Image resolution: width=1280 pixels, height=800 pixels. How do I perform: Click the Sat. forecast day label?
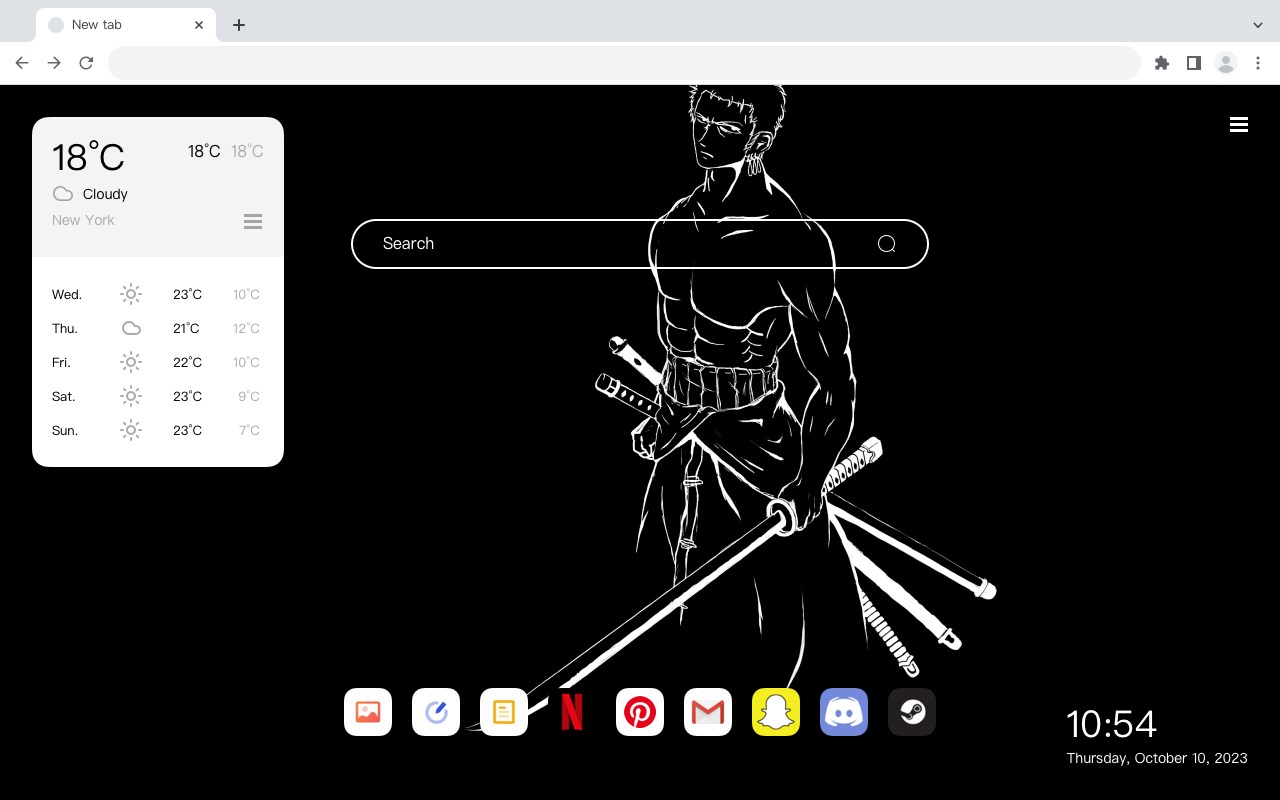(64, 396)
